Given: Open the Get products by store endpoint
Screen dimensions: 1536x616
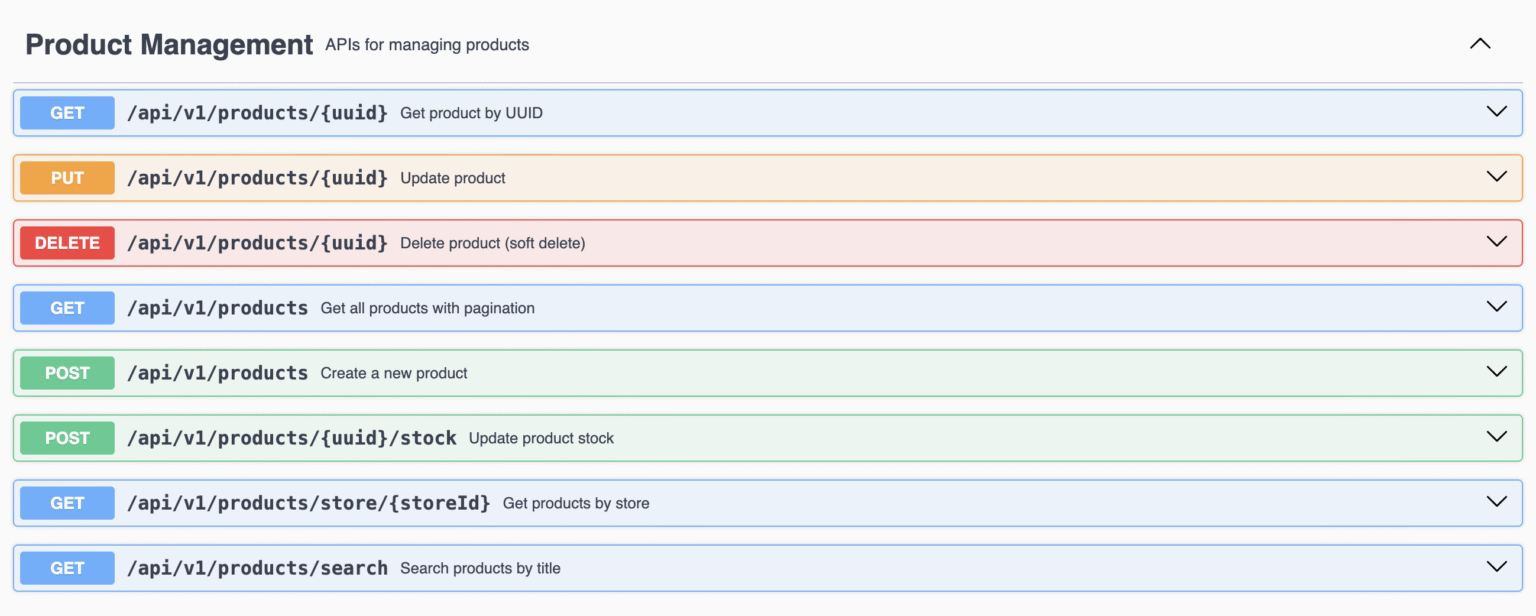Looking at the screenshot, I should [1497, 501].
